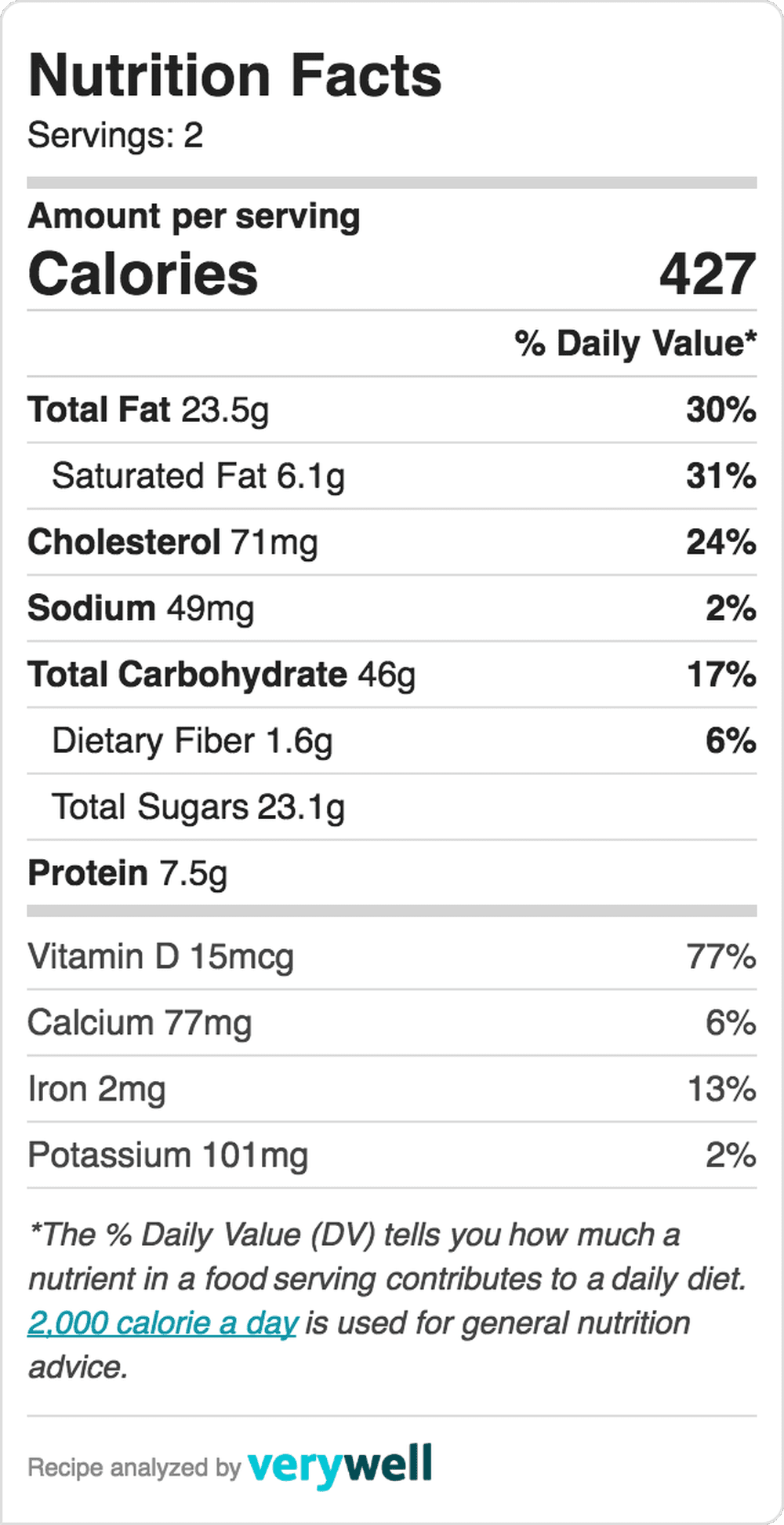
Task: Click the Total Fat 23.5g row
Action: (392, 409)
